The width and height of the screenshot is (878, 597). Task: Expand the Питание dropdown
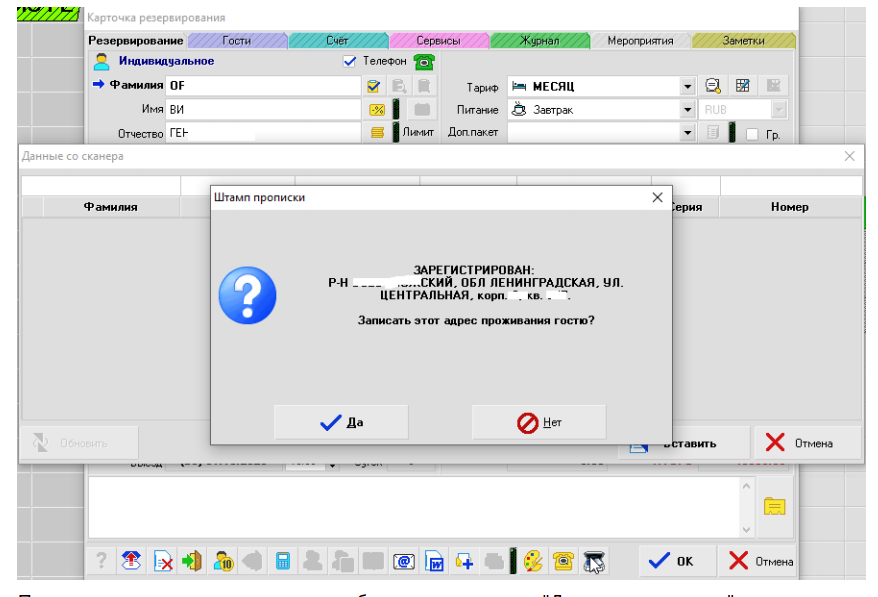tap(687, 110)
